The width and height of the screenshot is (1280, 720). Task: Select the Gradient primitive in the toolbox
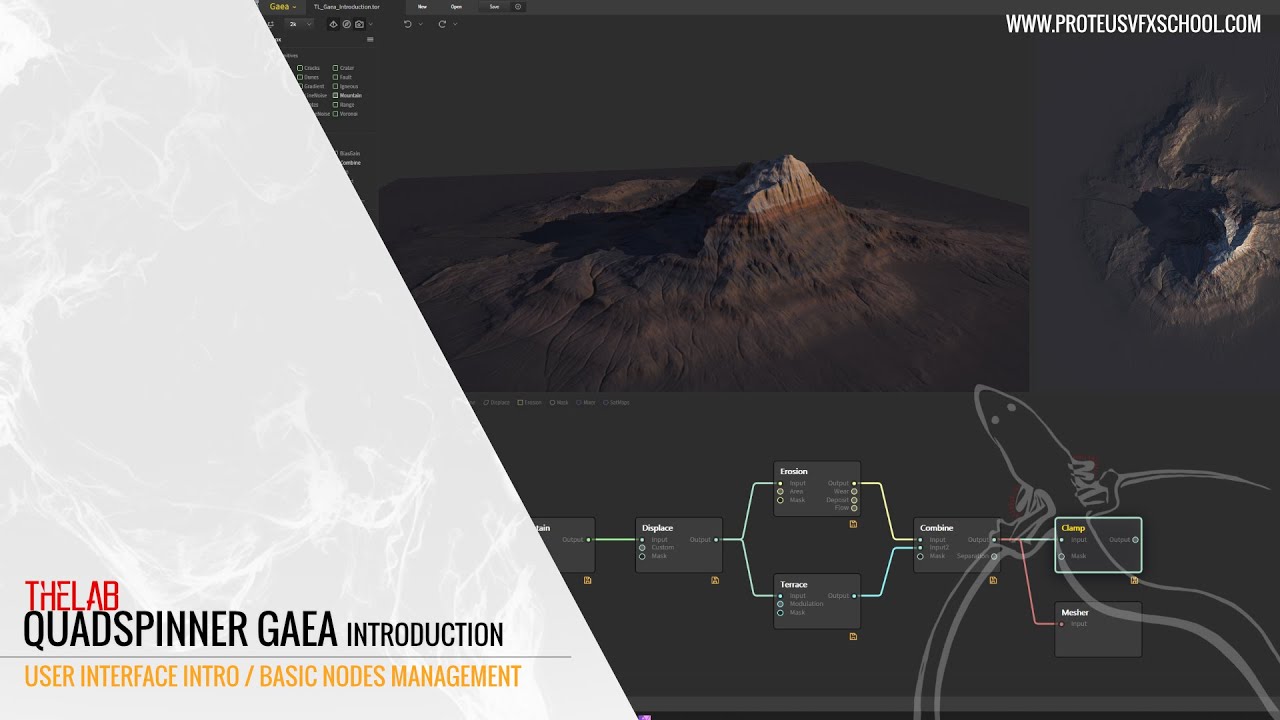pos(310,86)
